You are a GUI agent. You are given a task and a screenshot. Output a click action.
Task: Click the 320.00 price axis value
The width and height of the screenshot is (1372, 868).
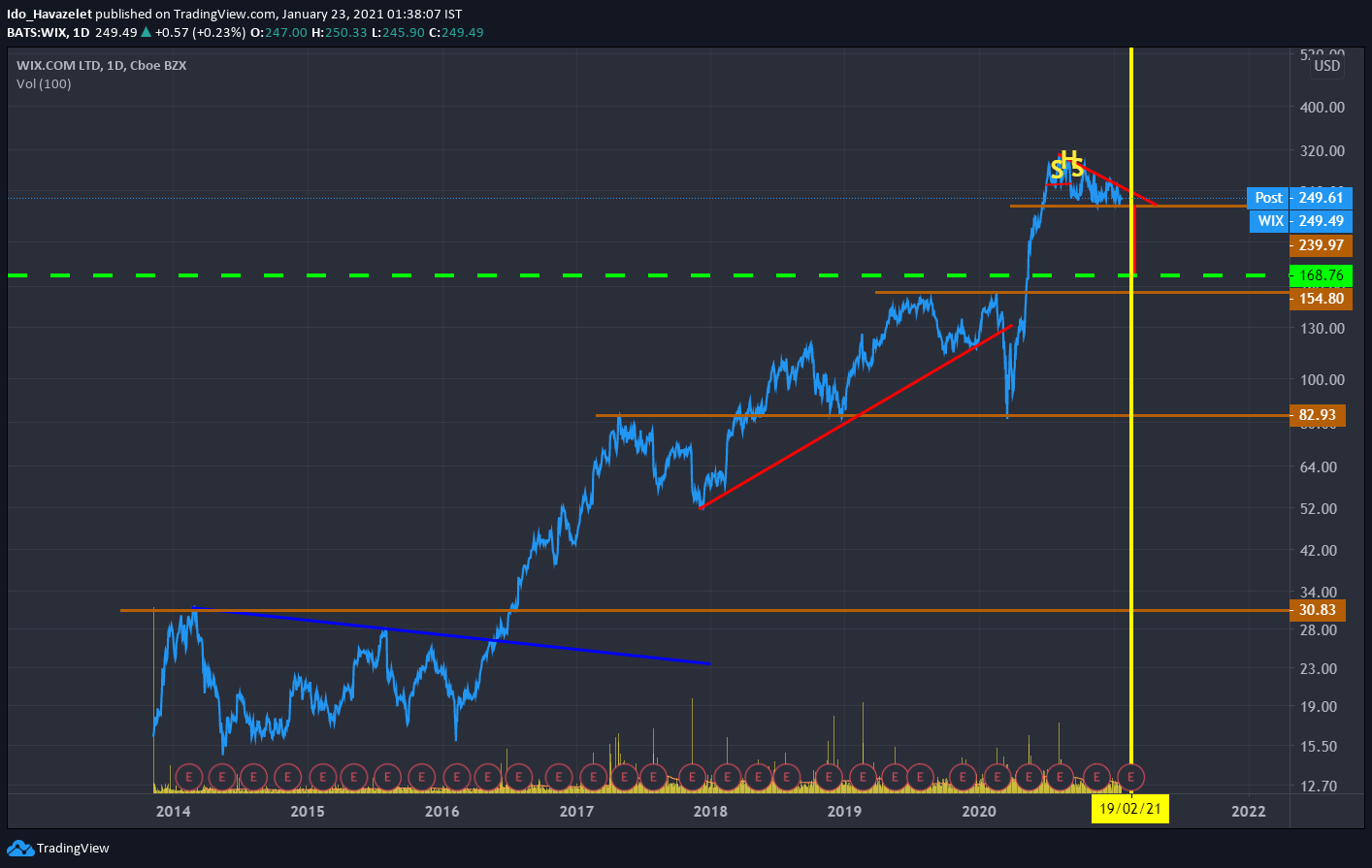tap(1323, 150)
